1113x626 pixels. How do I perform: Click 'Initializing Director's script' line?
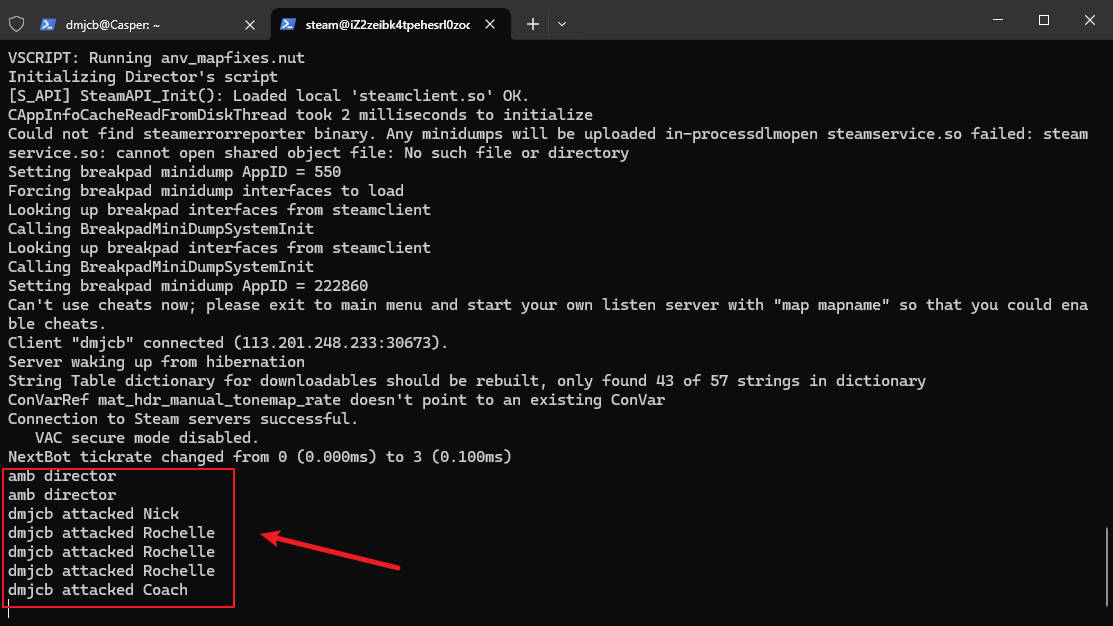pos(143,77)
